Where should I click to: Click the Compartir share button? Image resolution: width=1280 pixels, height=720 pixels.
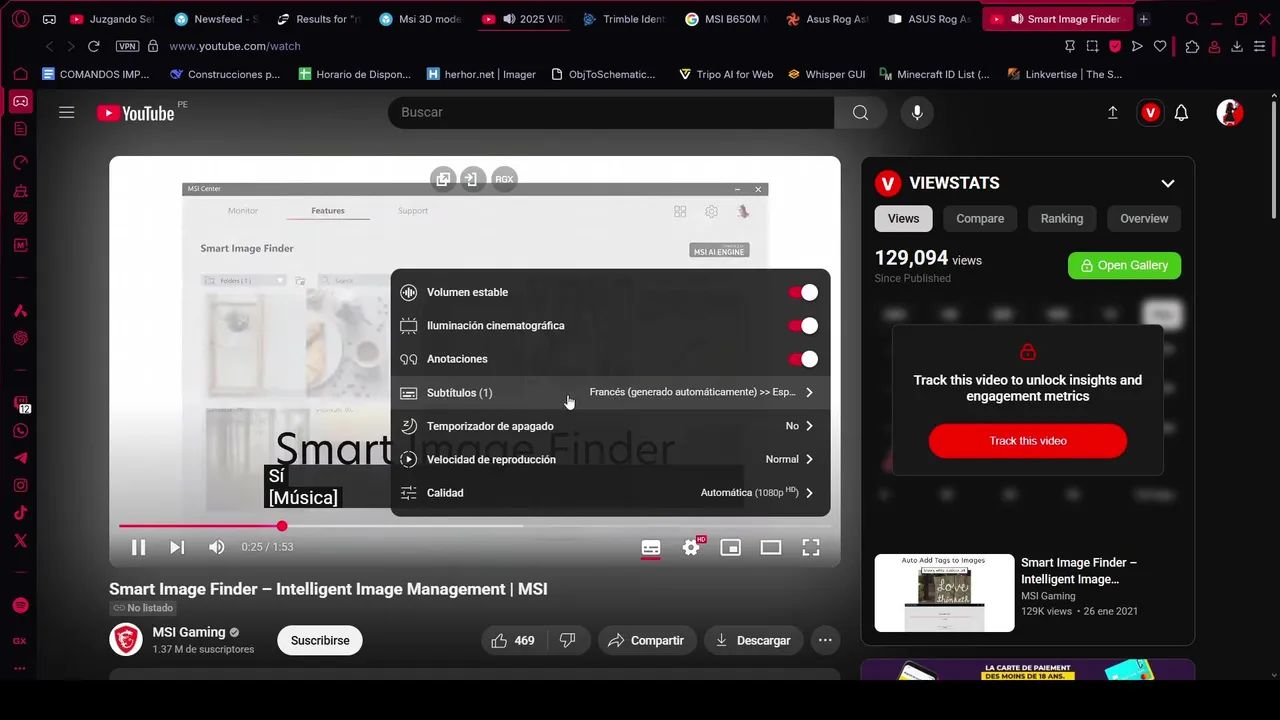[645, 640]
